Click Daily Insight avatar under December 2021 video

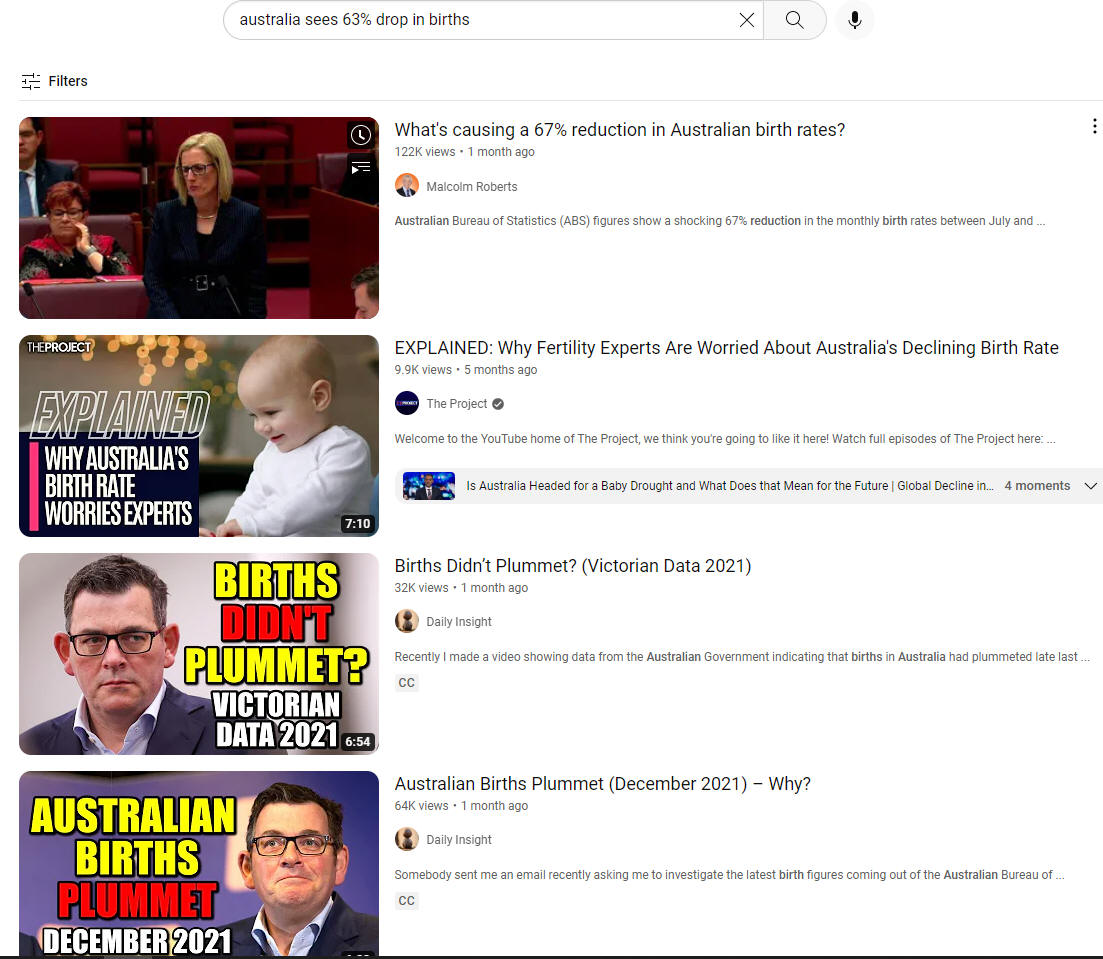coord(407,839)
